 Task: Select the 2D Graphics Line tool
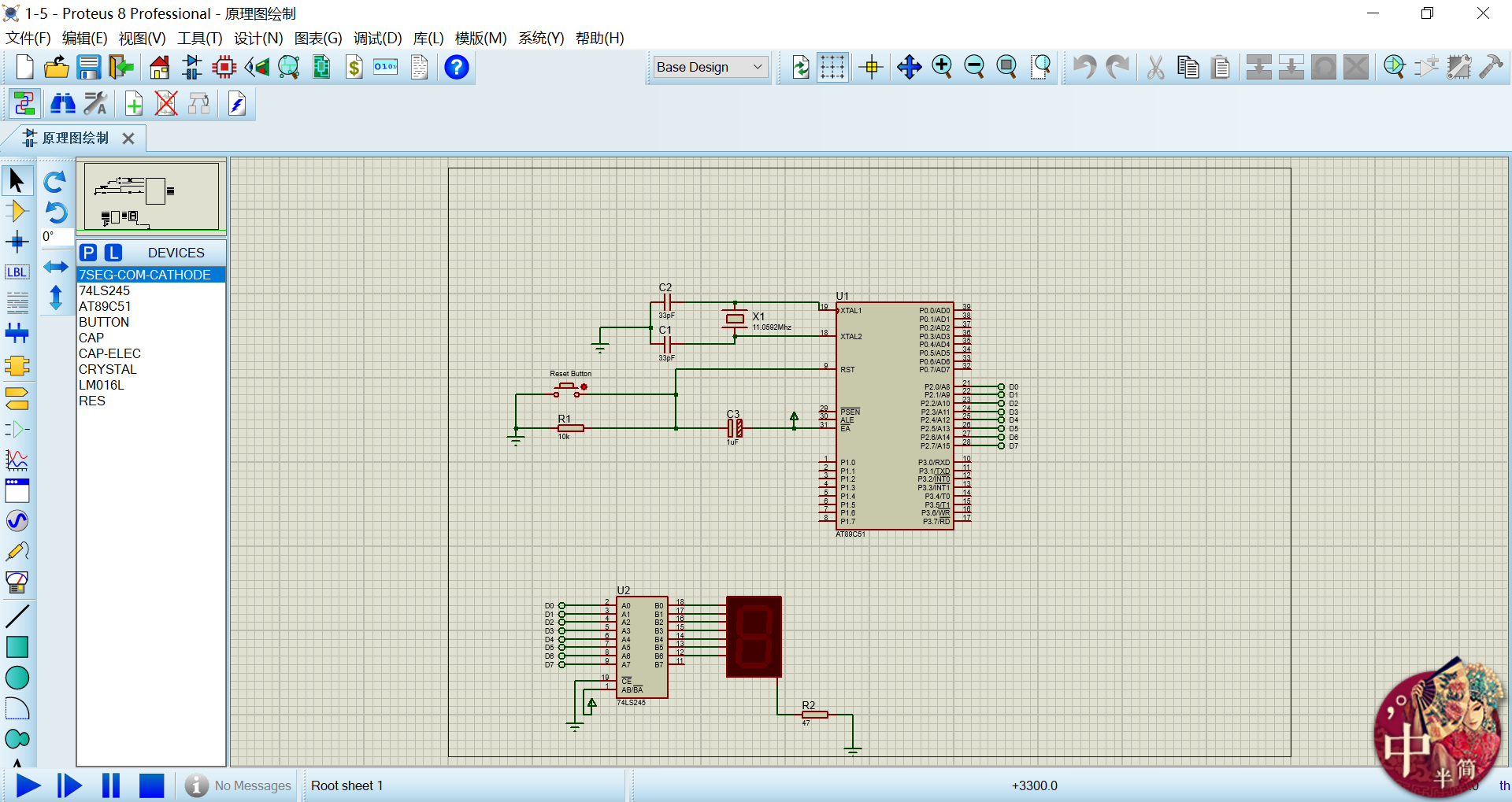click(x=17, y=615)
